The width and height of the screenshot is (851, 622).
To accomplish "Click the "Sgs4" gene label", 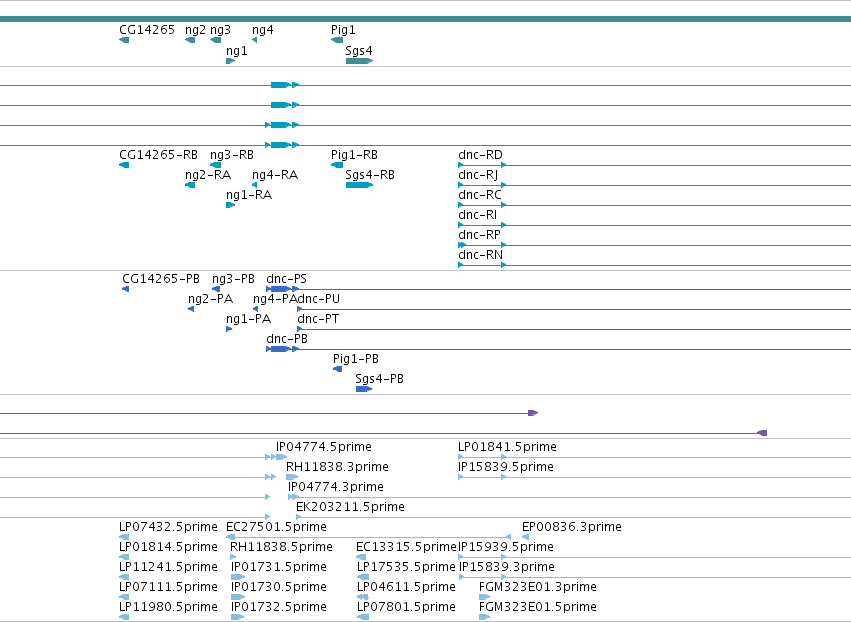I will [x=359, y=51].
